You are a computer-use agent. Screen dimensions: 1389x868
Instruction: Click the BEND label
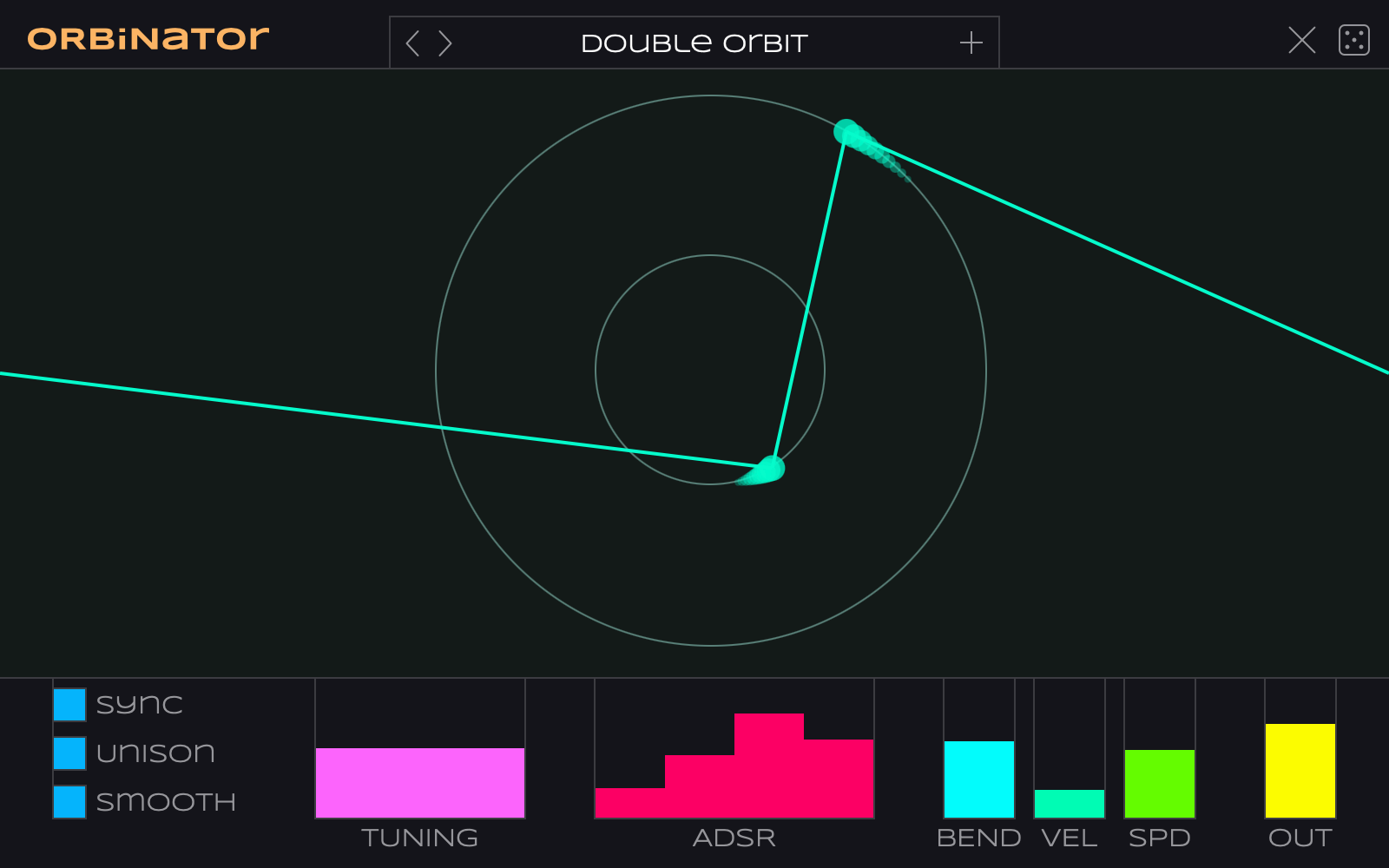979,838
